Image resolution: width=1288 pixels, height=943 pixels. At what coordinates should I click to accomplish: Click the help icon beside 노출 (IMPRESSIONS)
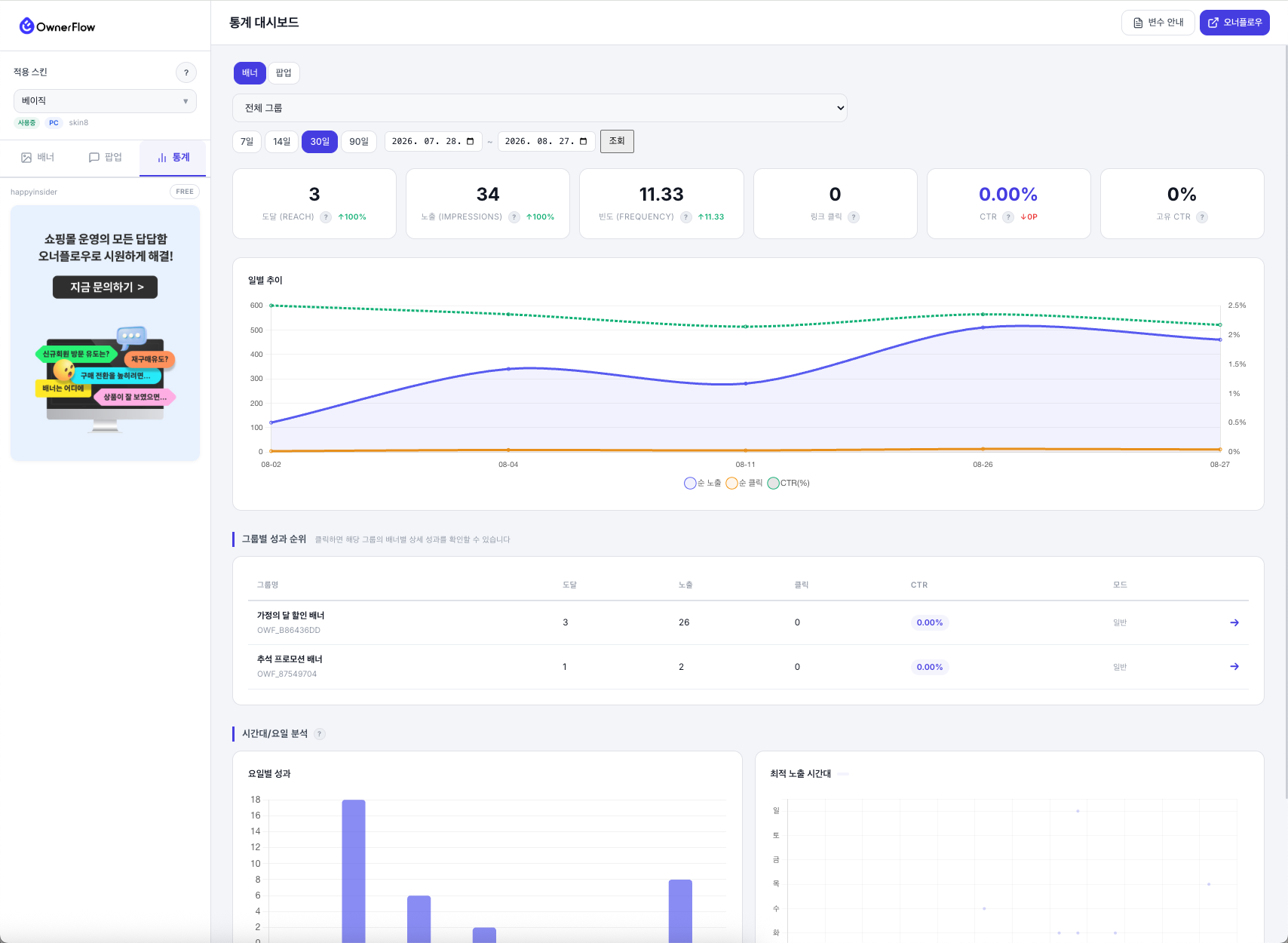[x=514, y=217]
